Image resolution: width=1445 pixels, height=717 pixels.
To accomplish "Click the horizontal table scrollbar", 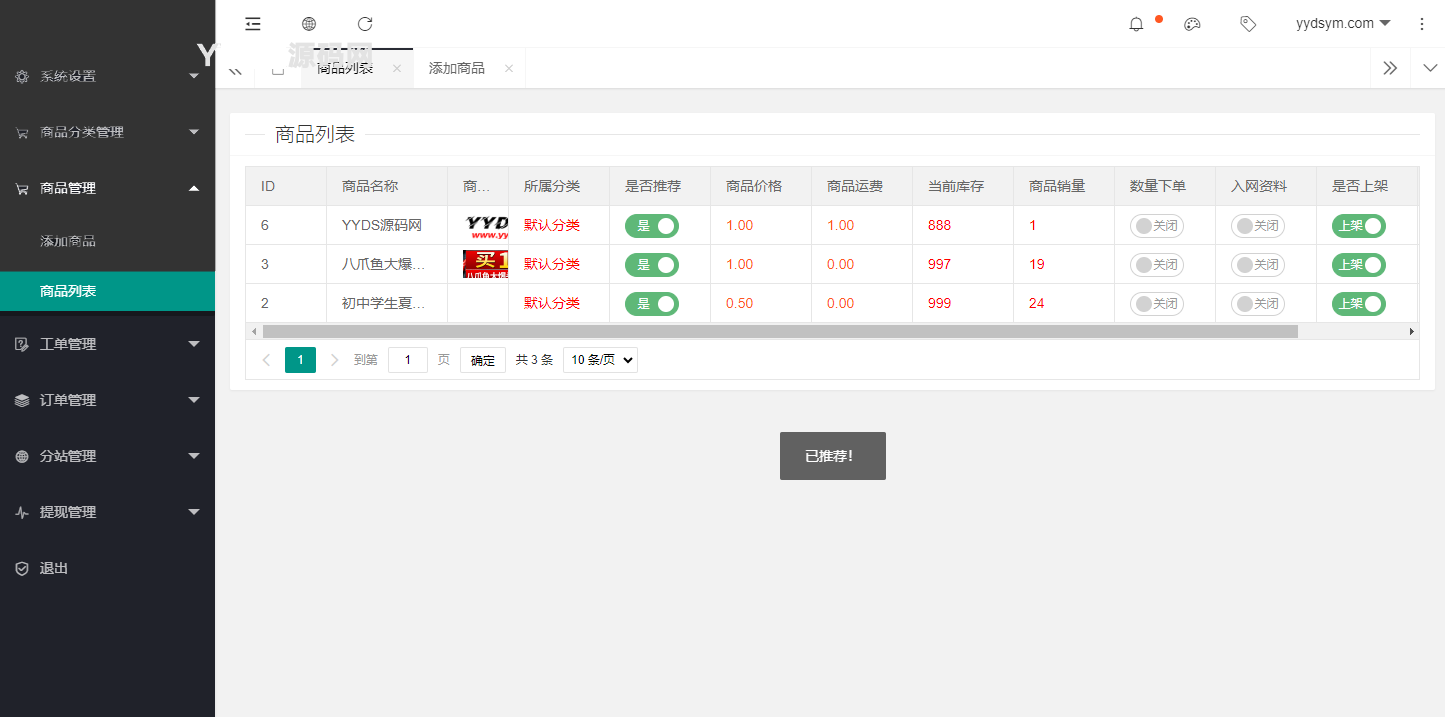I will [x=780, y=331].
